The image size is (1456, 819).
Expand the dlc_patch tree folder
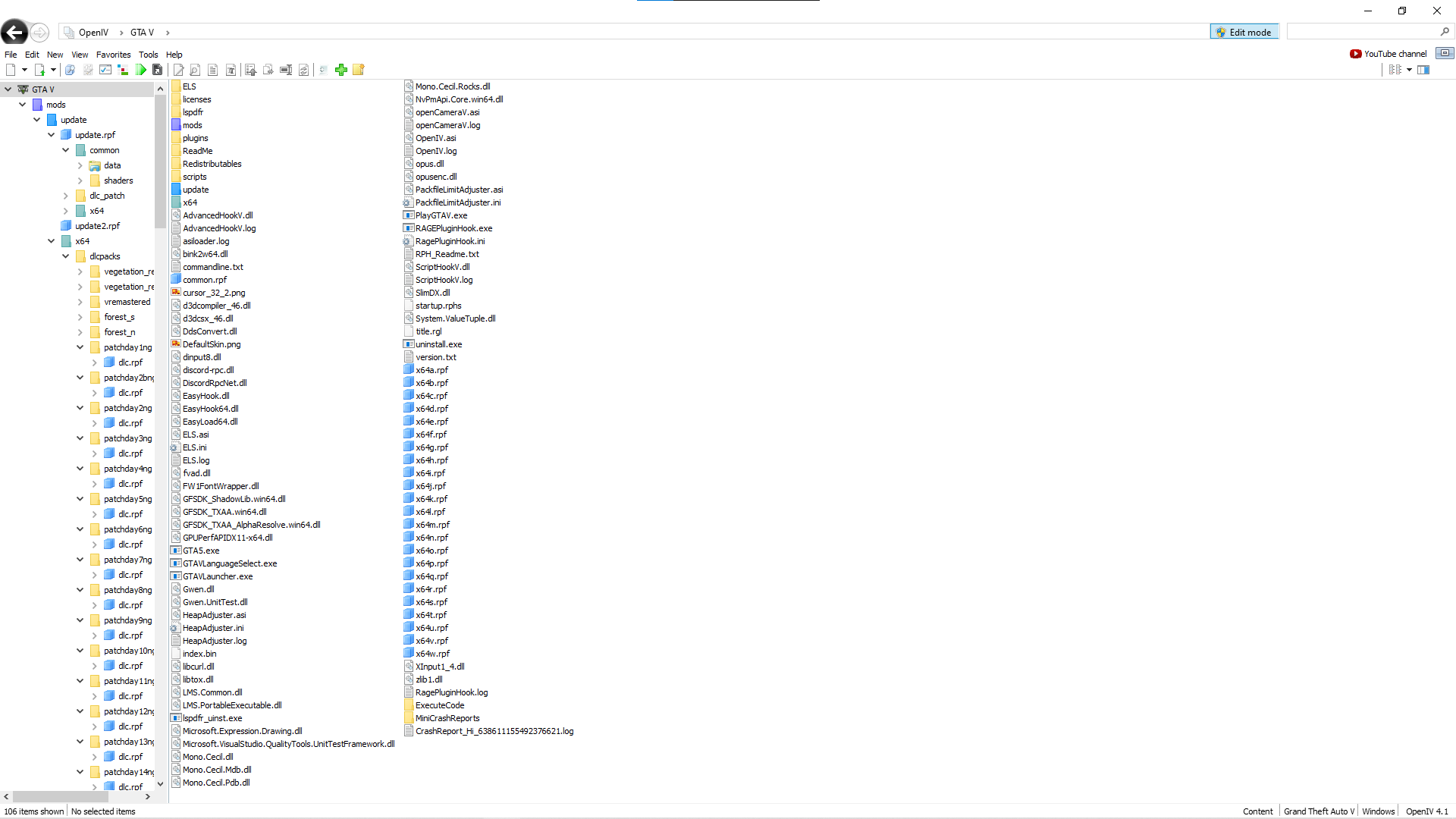pos(65,196)
